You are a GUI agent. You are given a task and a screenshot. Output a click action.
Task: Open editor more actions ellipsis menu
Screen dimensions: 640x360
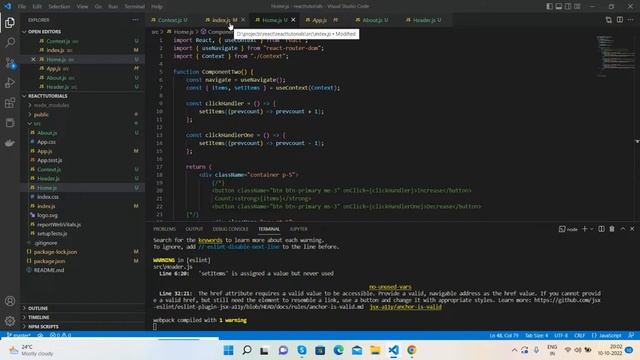click(x=631, y=20)
